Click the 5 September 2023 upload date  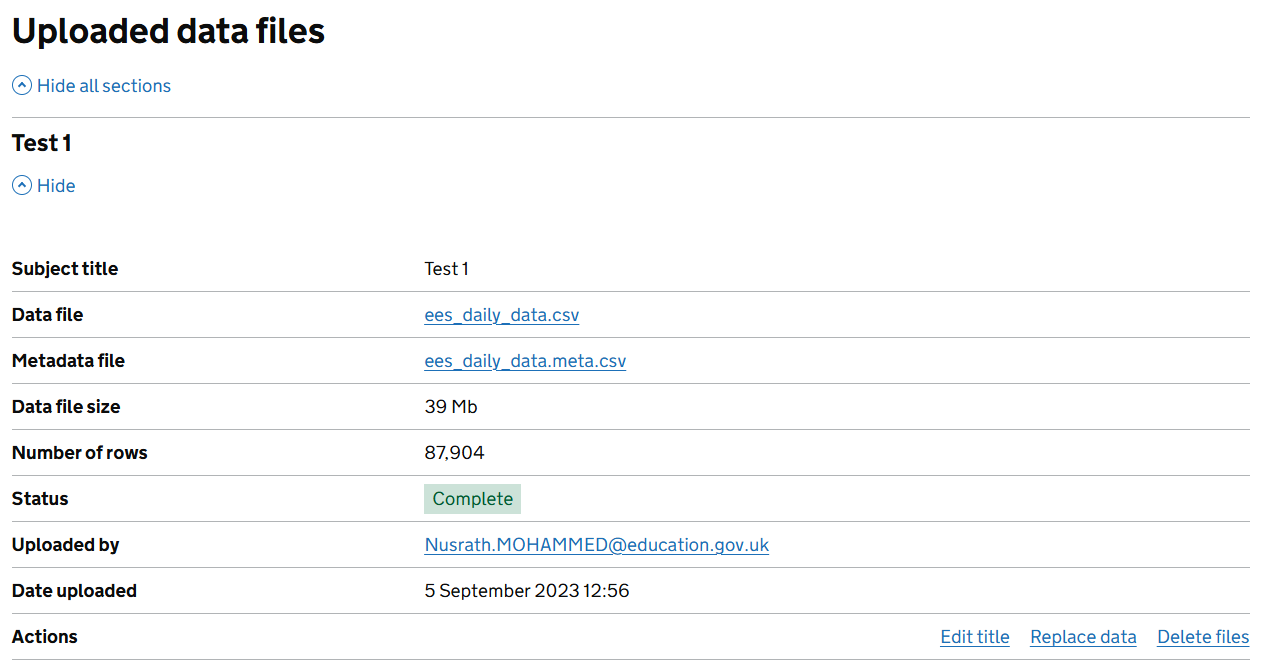pyautogui.click(x=526, y=591)
